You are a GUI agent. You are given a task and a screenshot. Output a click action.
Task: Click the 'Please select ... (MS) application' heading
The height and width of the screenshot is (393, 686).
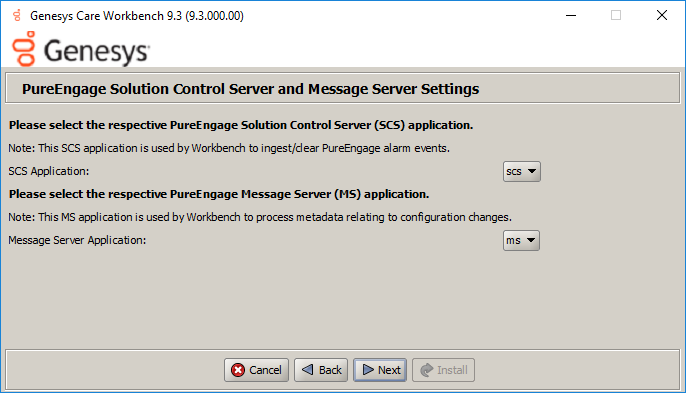click(219, 194)
